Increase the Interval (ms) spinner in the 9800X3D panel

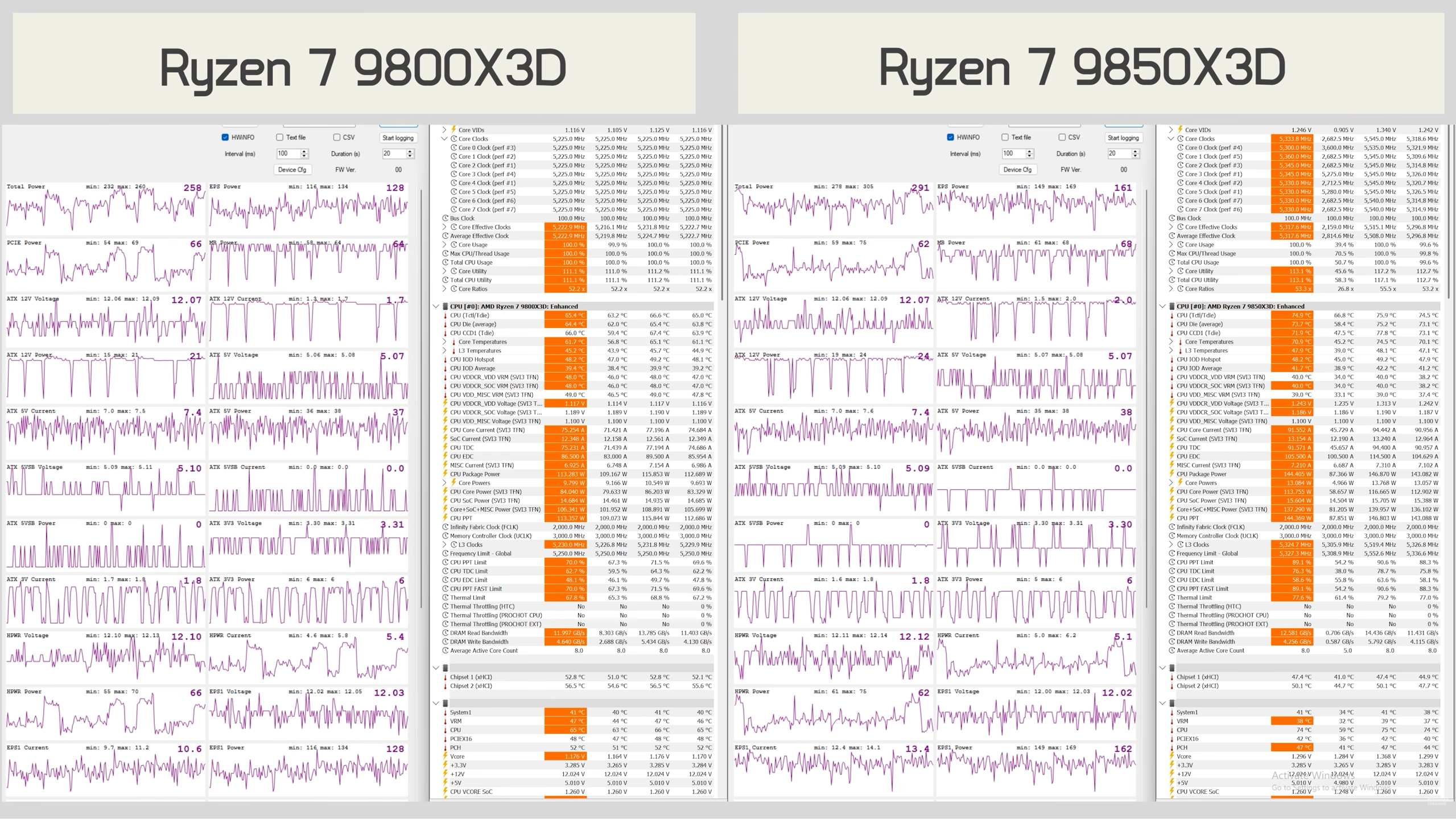click(304, 151)
